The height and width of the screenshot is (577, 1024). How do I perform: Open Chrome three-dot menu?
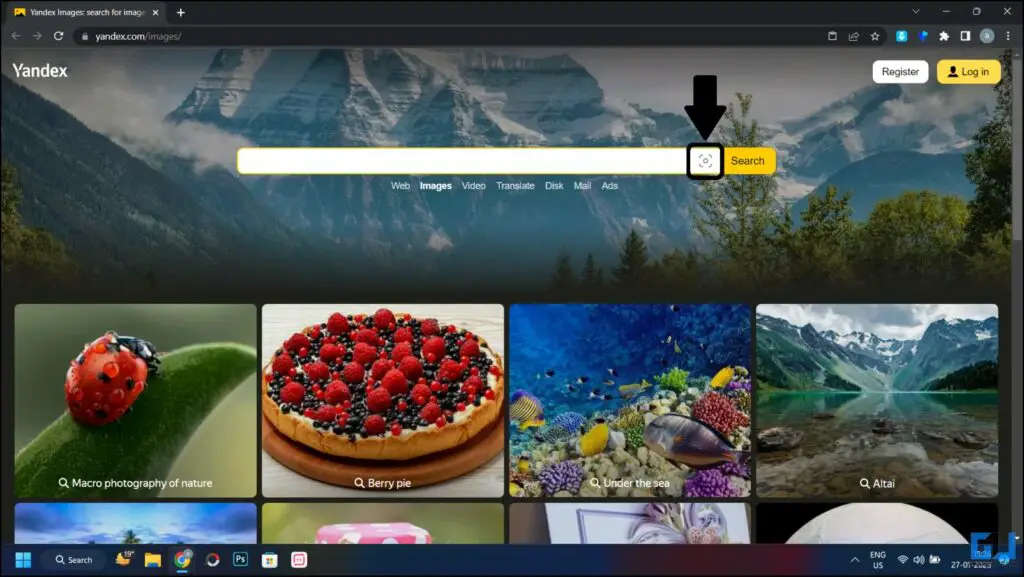coord(1007,36)
